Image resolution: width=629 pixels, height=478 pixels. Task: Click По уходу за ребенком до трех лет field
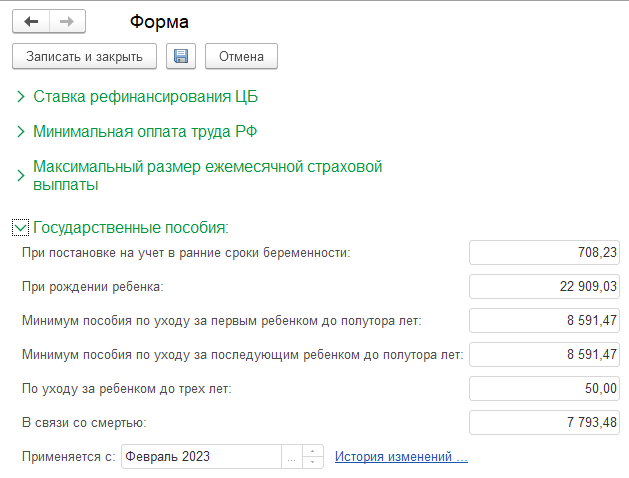(x=546, y=389)
